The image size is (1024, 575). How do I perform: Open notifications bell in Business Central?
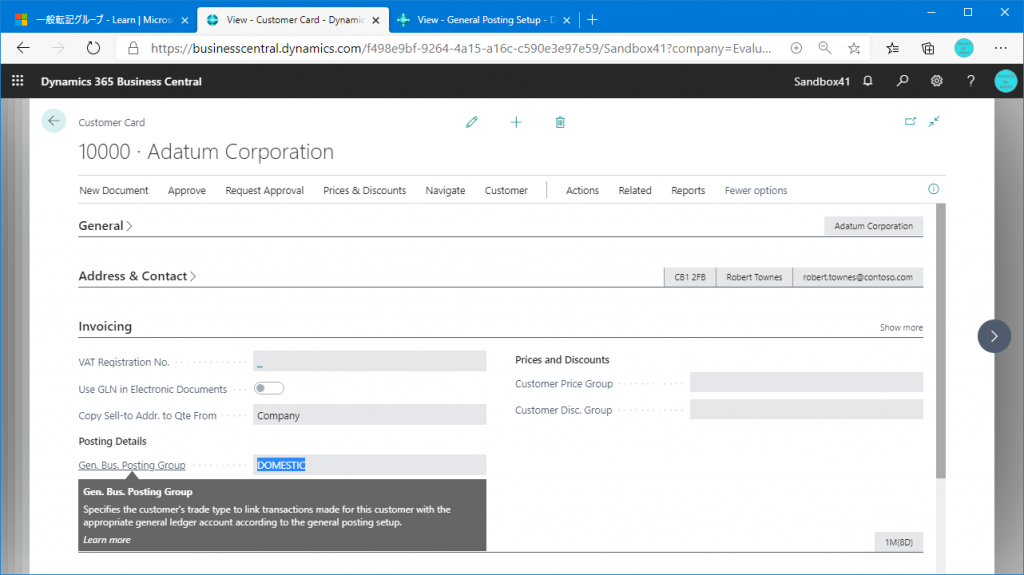click(868, 81)
